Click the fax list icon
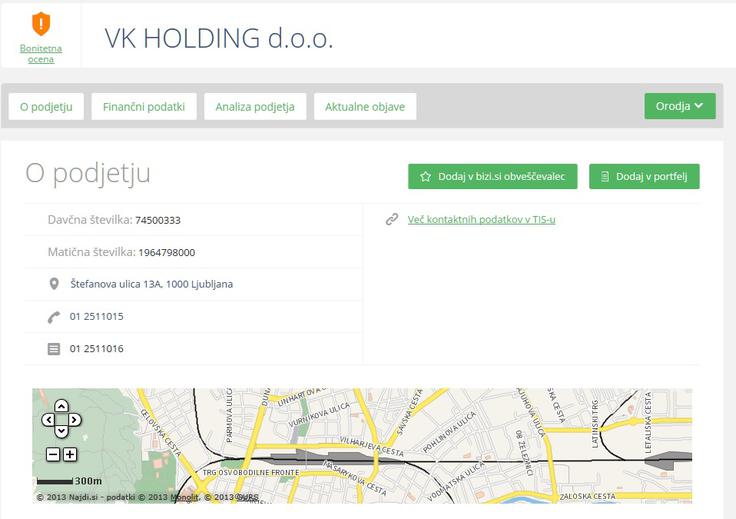Image resolution: width=736 pixels, height=519 pixels. pos(54,349)
